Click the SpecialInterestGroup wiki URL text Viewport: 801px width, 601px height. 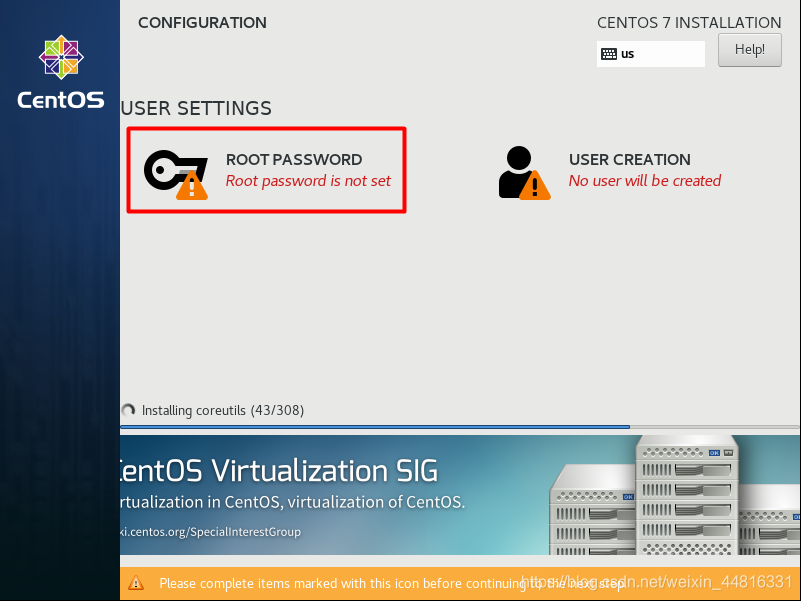(210, 531)
